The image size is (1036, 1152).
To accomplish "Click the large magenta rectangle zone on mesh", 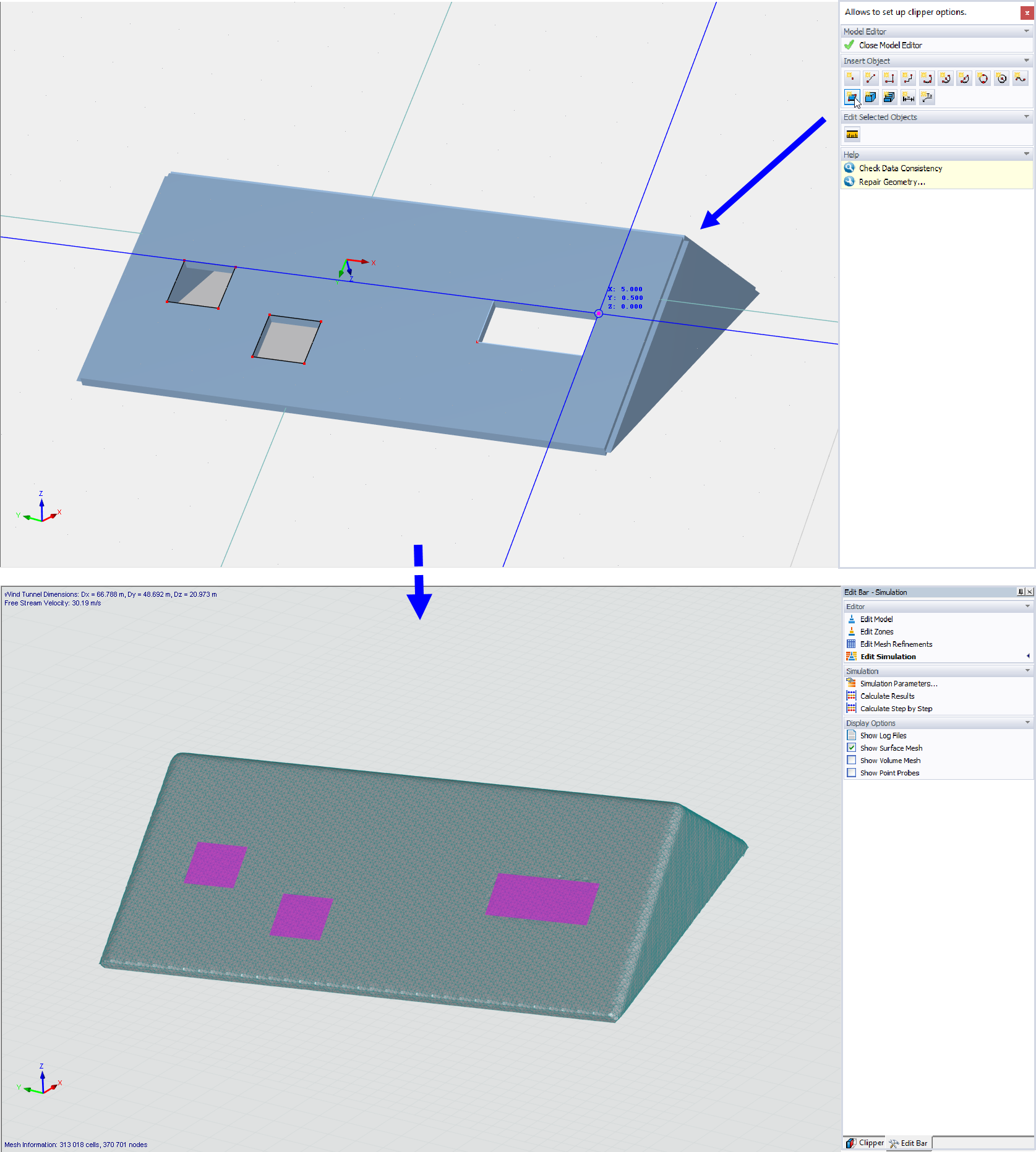I will [542, 898].
